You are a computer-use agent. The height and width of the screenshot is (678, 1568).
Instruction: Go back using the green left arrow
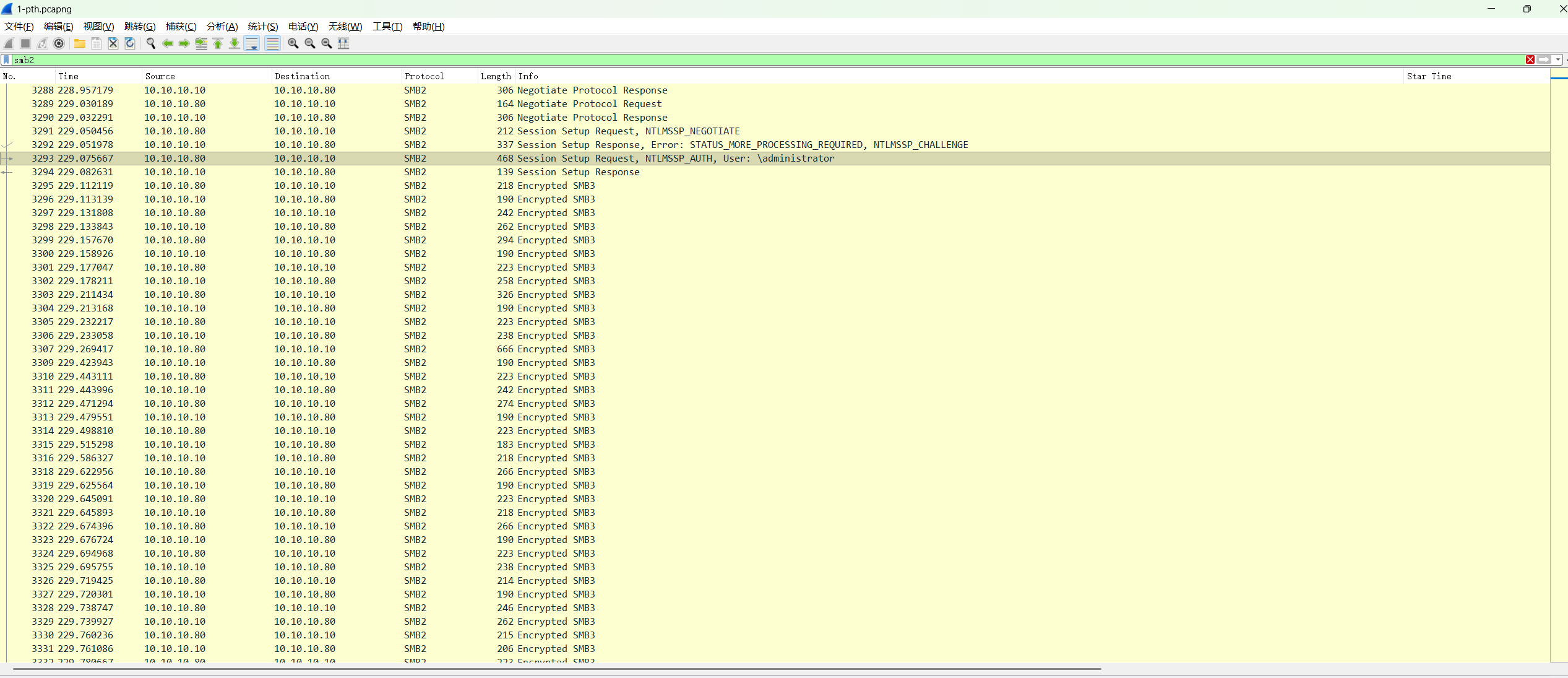click(167, 43)
